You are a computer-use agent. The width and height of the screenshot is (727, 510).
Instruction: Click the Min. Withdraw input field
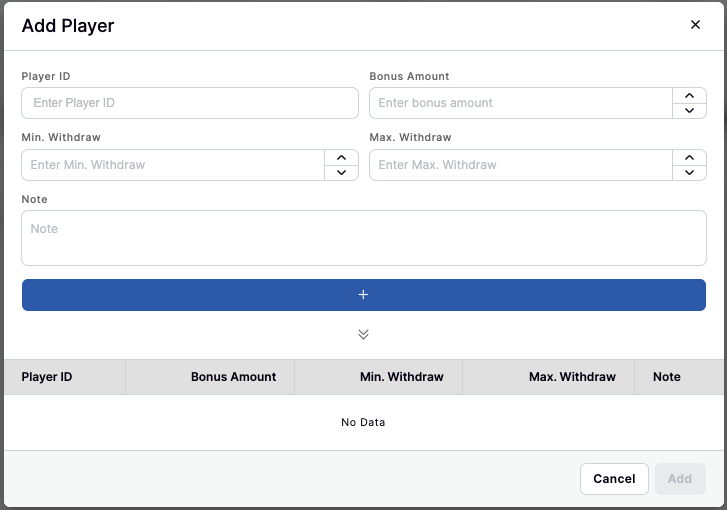[x=173, y=165]
